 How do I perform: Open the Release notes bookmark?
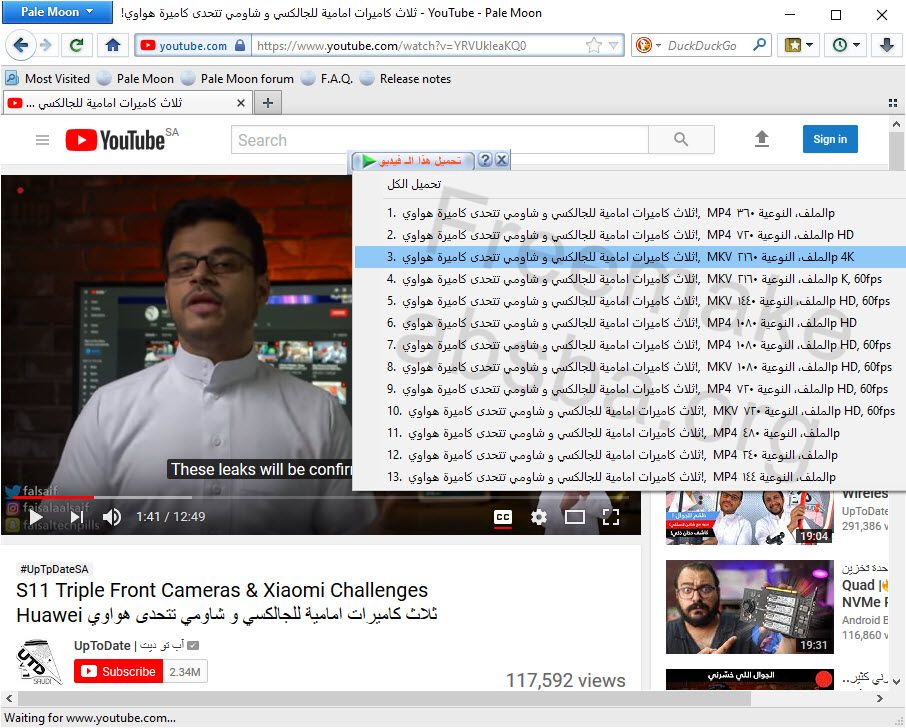point(406,79)
